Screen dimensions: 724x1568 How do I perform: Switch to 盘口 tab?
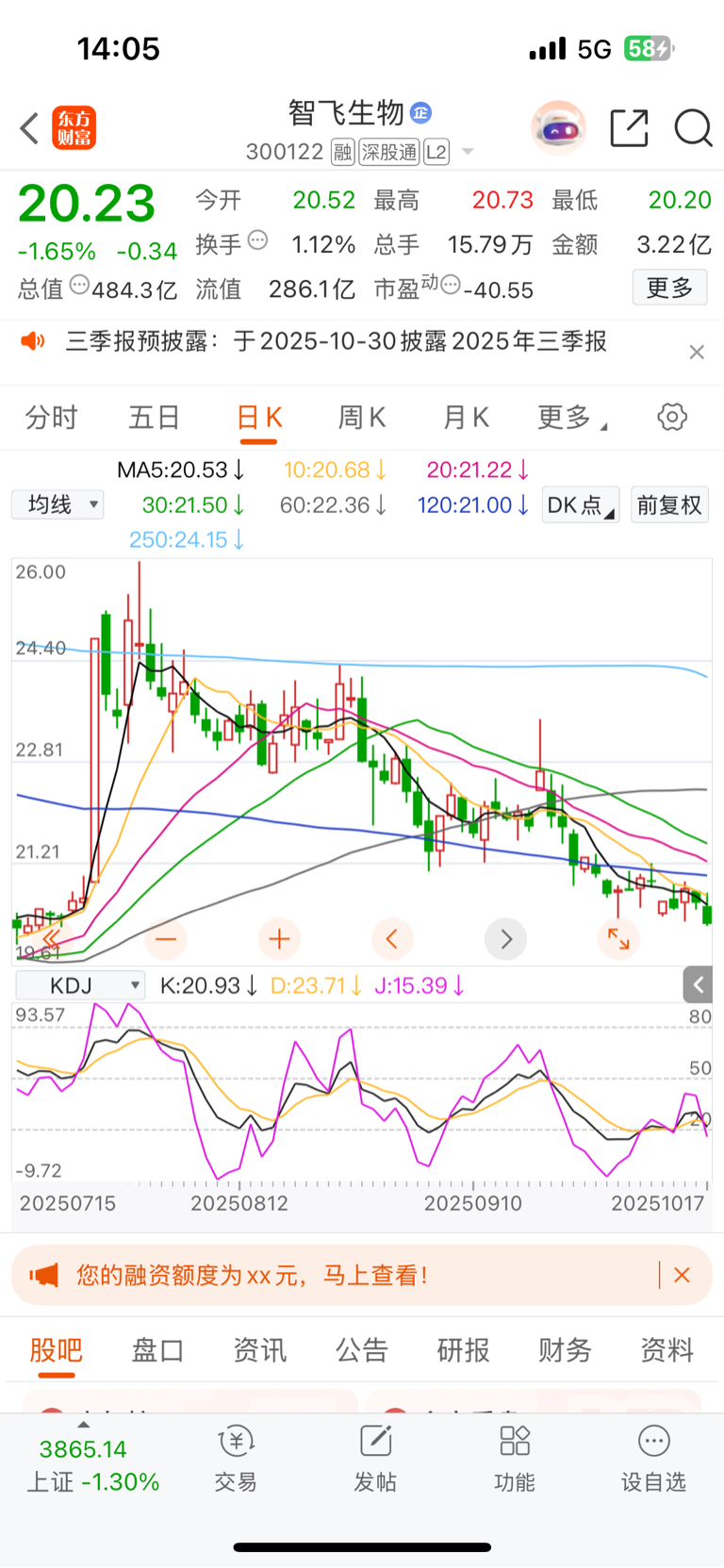click(x=157, y=1349)
